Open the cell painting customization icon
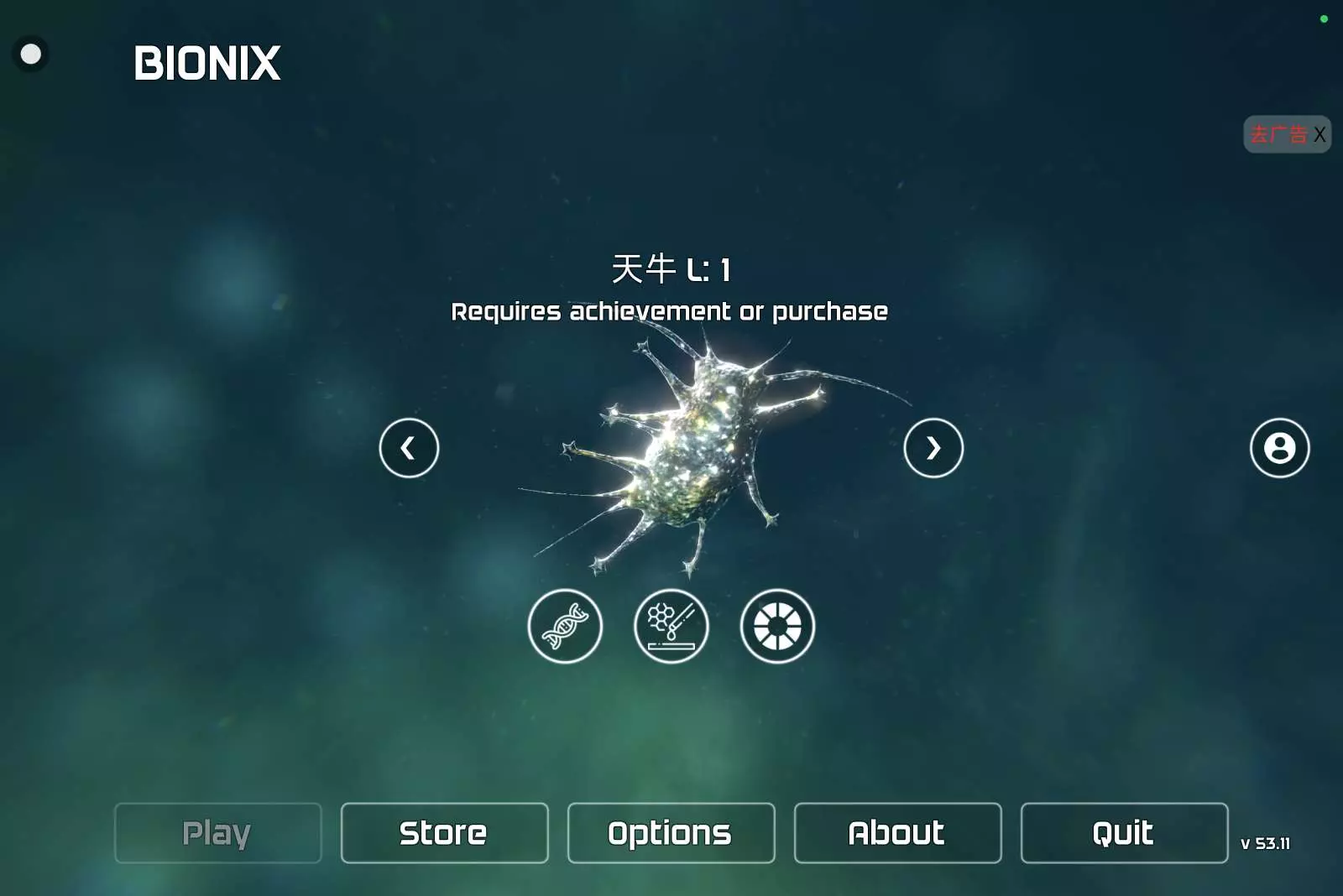1343x896 pixels. [x=671, y=626]
